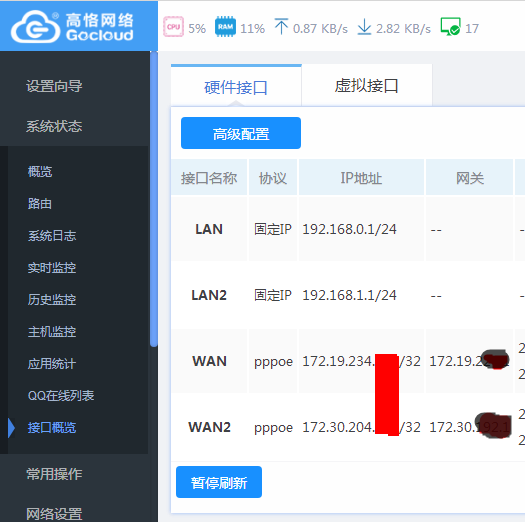Select the LAN interface name cell
The height and width of the screenshot is (522, 525).
[x=209, y=229]
